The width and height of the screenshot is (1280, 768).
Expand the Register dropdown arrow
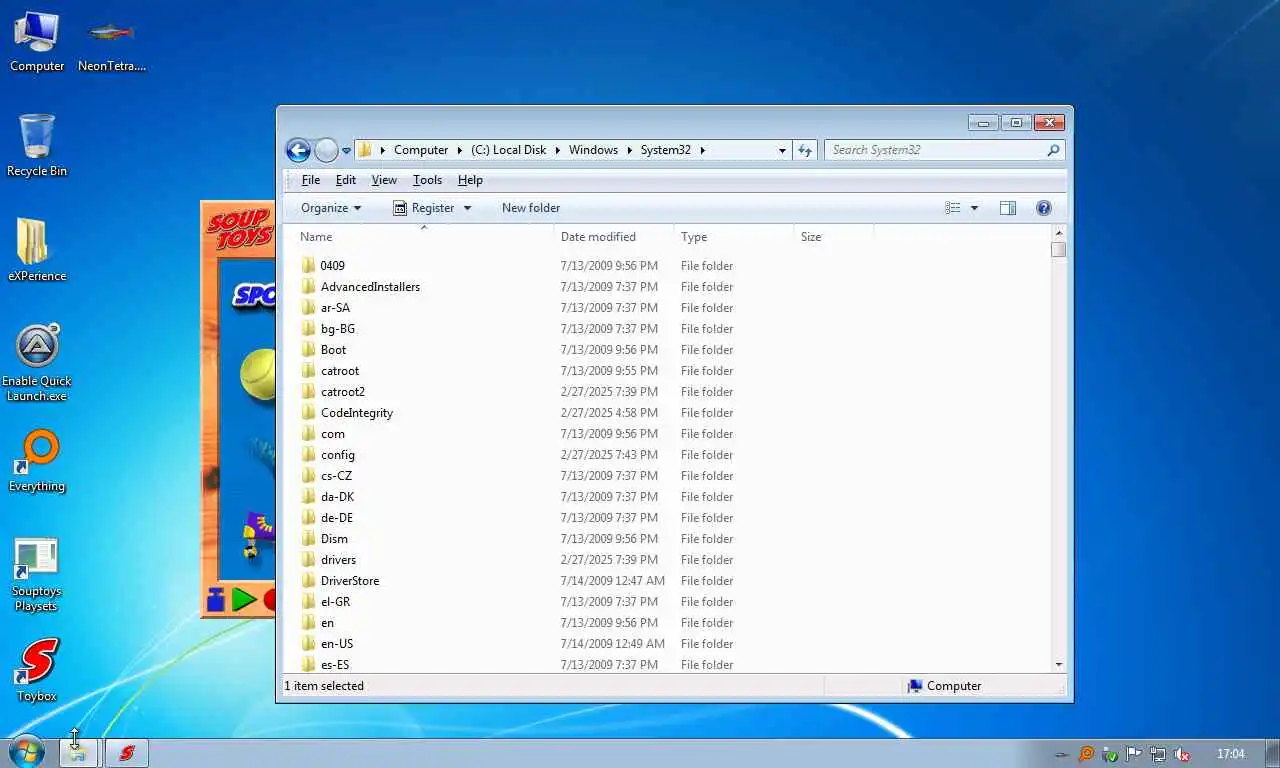[467, 208]
